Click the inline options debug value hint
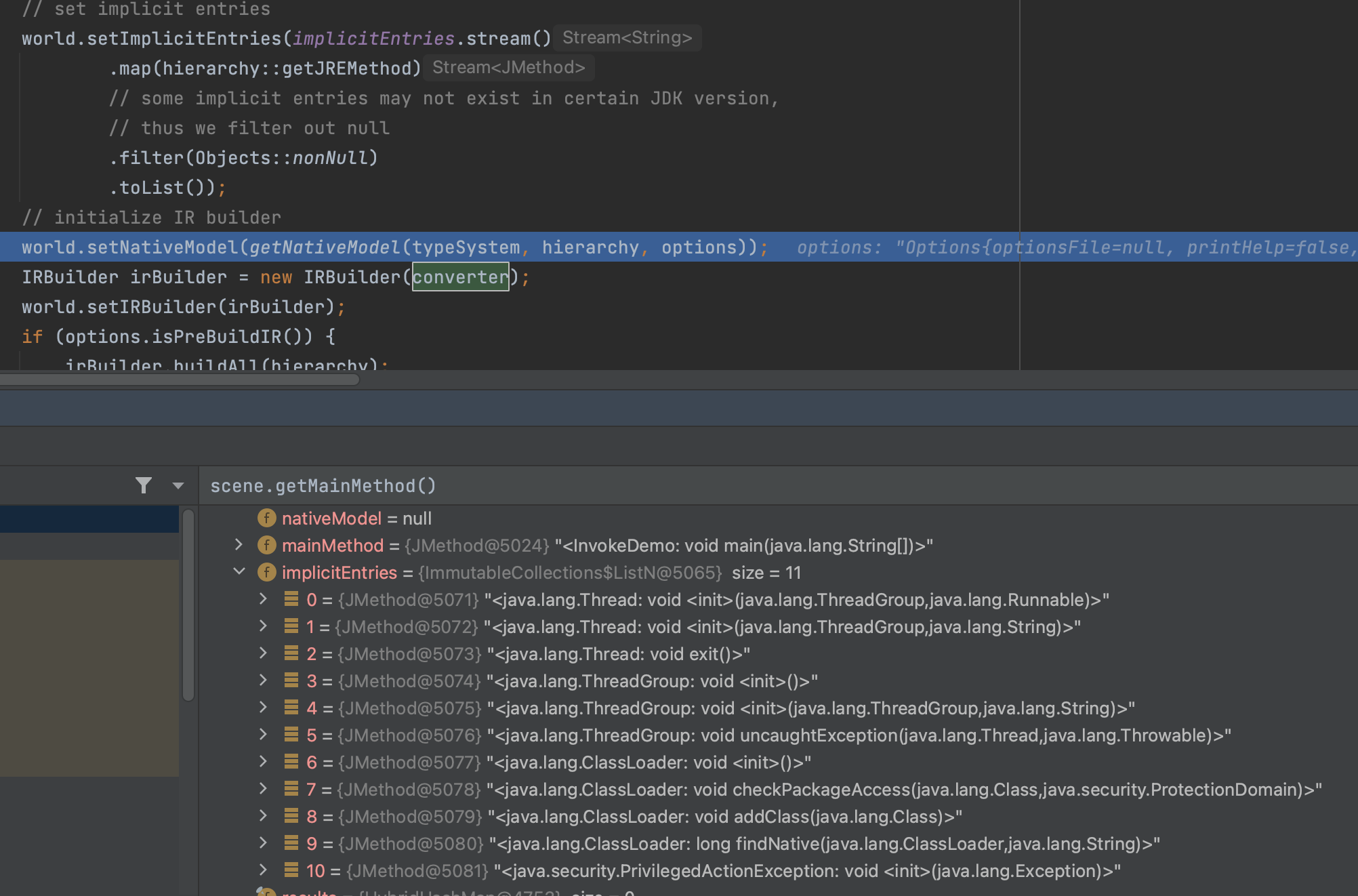Image resolution: width=1358 pixels, height=896 pixels. tap(1077, 247)
